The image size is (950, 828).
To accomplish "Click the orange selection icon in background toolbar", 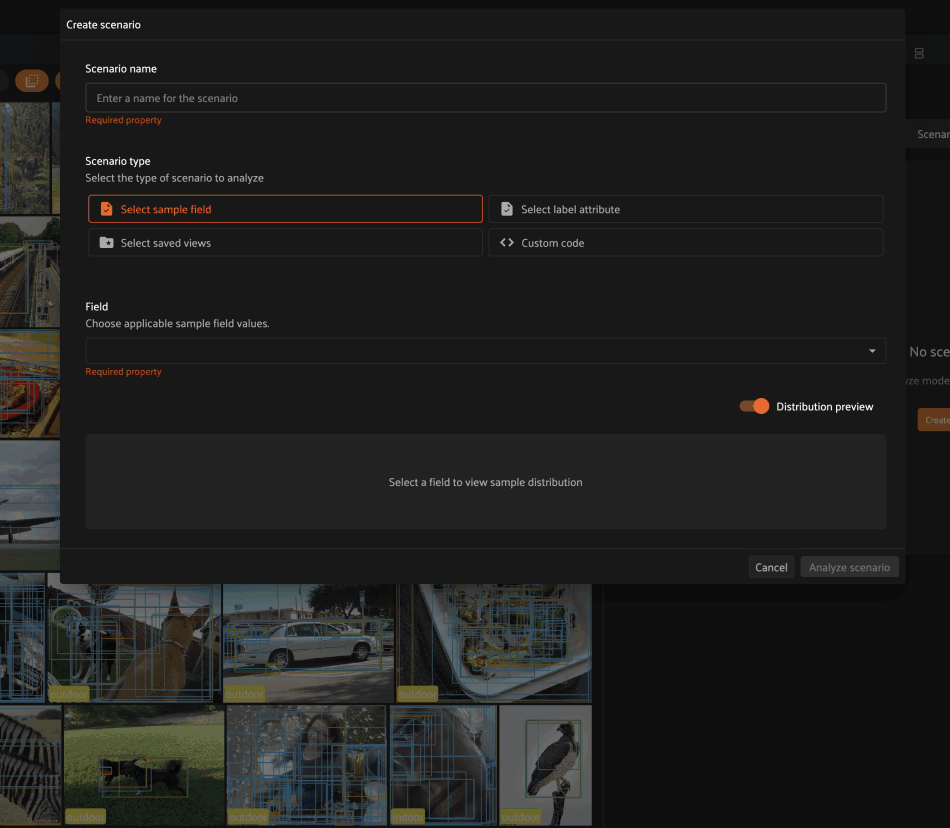I will pos(32,81).
